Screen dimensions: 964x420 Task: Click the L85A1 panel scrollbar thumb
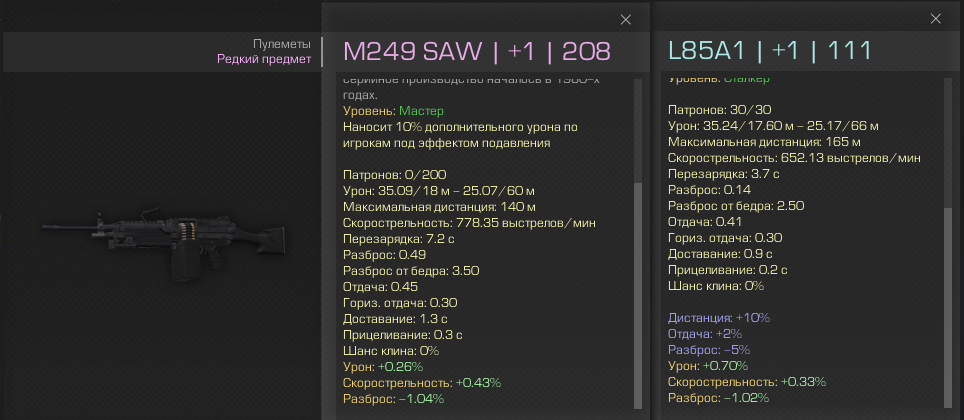[x=948, y=306]
